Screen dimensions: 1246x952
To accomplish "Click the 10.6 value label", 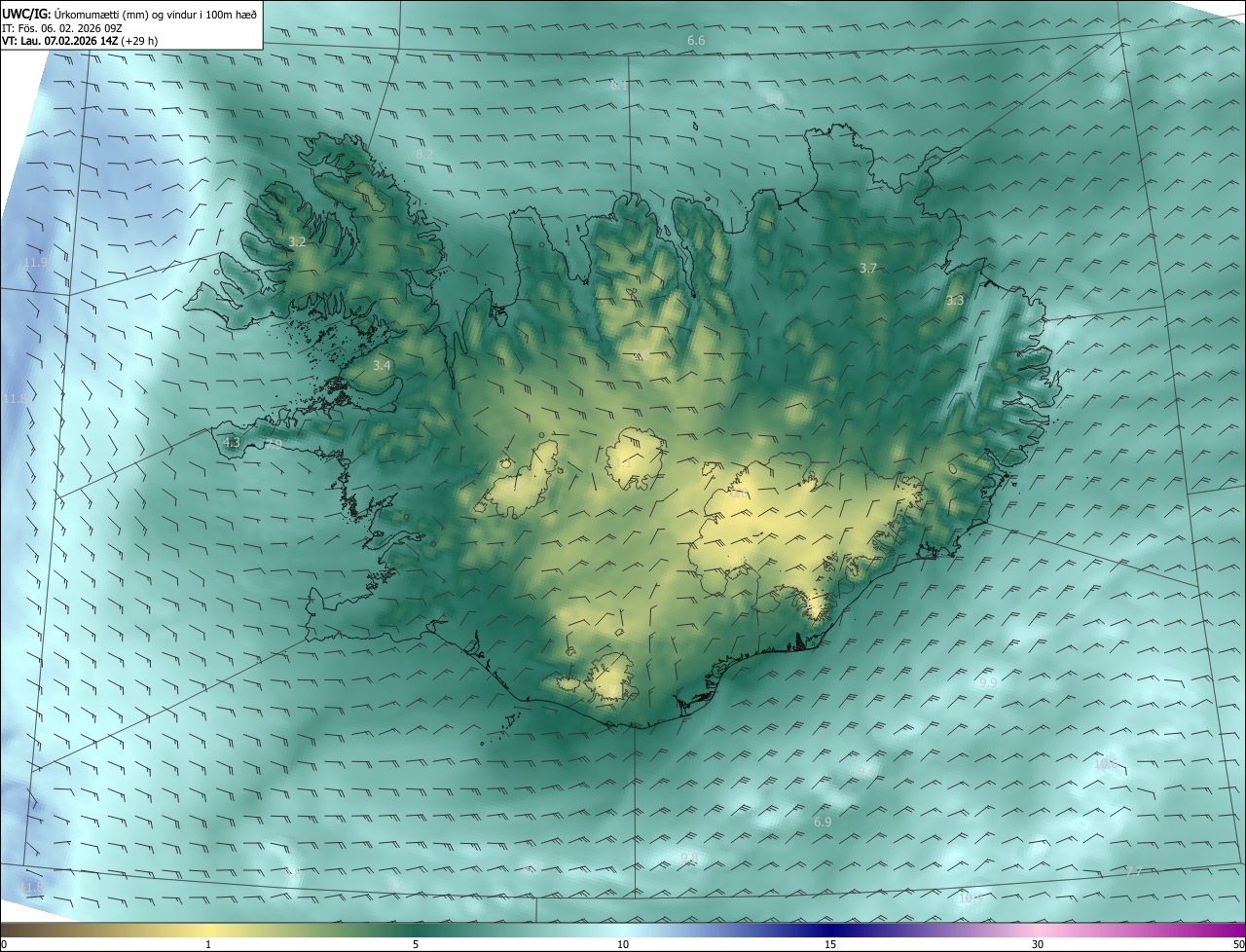I will pyautogui.click(x=1105, y=763).
